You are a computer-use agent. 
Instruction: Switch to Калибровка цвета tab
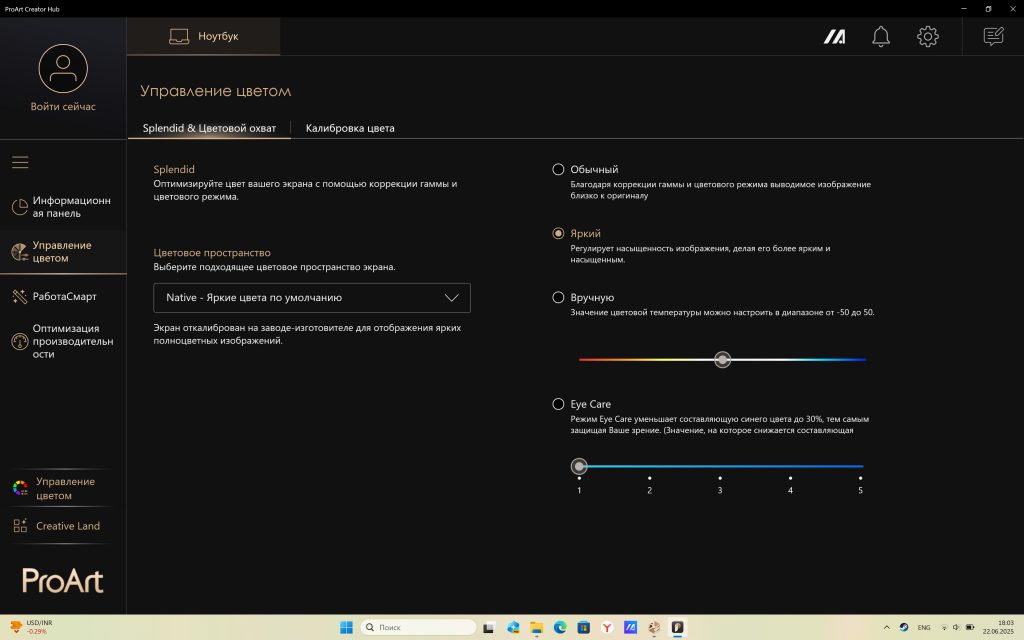[x=350, y=128]
